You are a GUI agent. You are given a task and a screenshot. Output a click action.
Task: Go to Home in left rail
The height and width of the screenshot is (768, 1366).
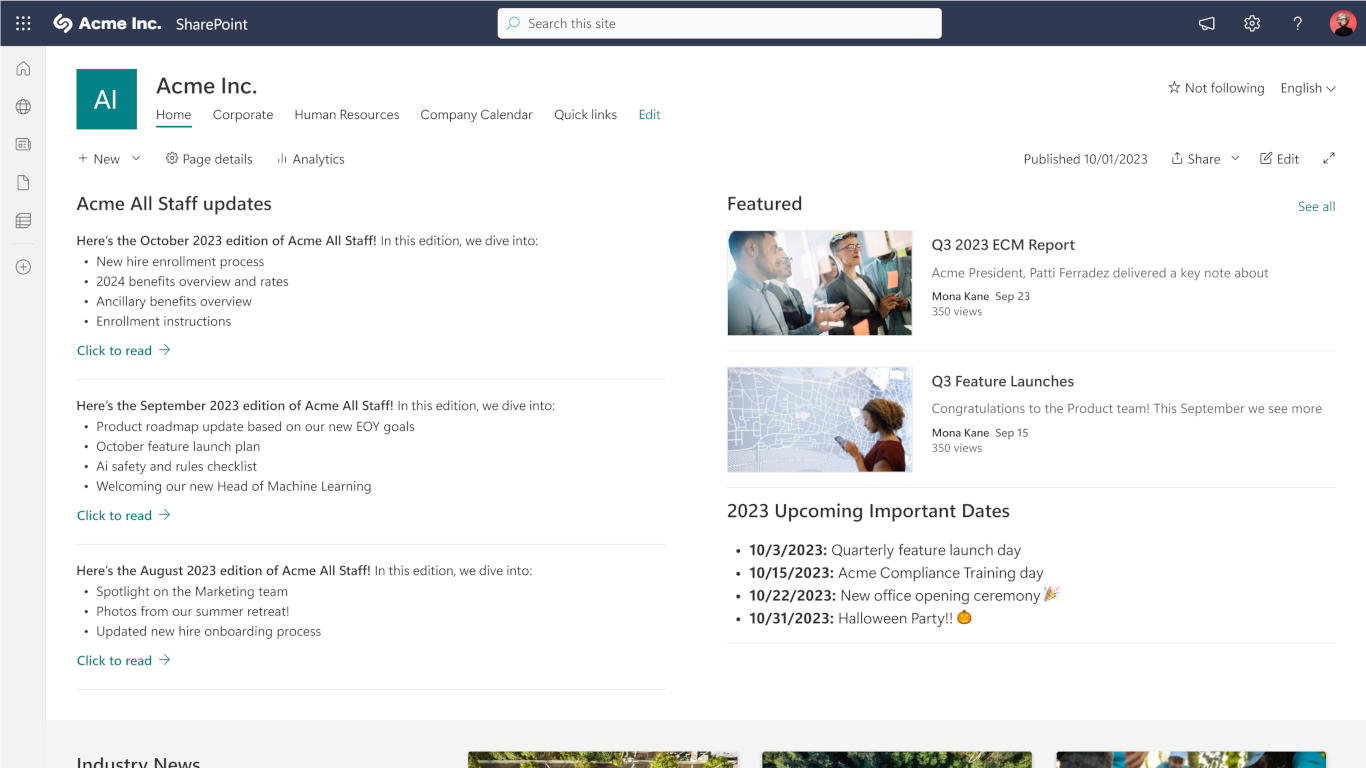pyautogui.click(x=23, y=69)
